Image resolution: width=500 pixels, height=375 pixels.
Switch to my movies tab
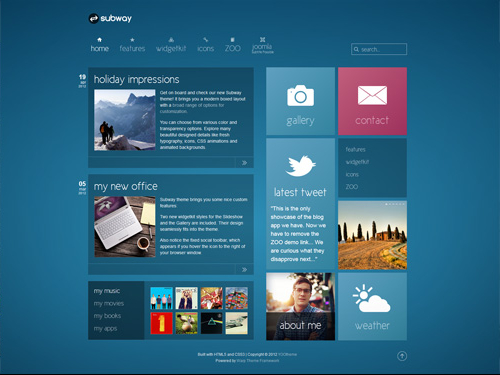pos(109,304)
